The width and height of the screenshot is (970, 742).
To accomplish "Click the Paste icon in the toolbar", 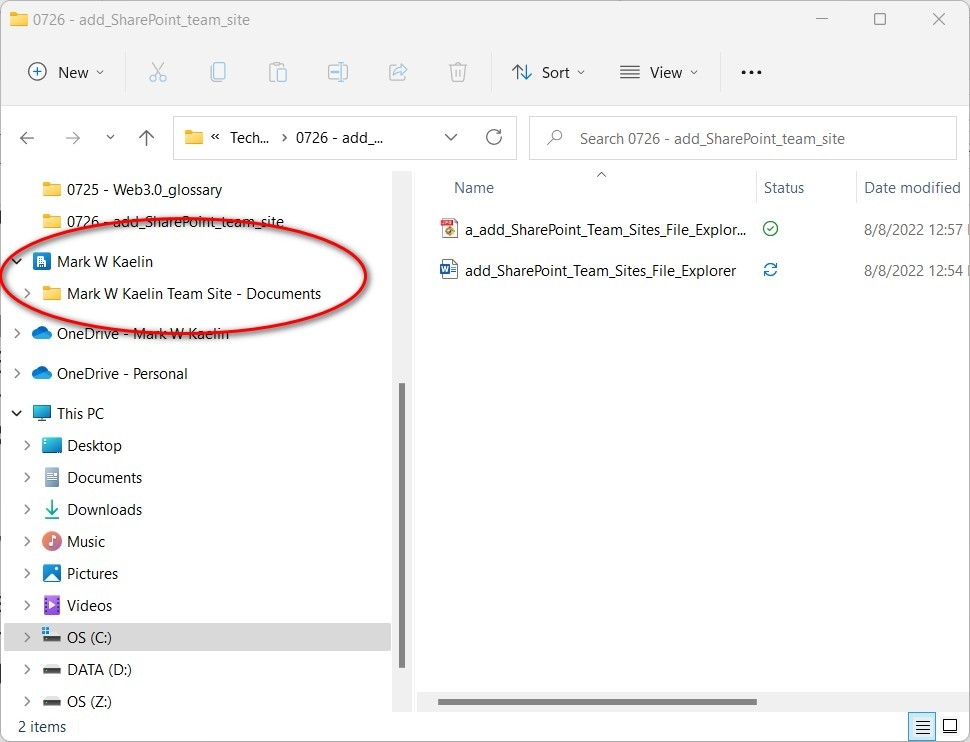I will tap(277, 71).
